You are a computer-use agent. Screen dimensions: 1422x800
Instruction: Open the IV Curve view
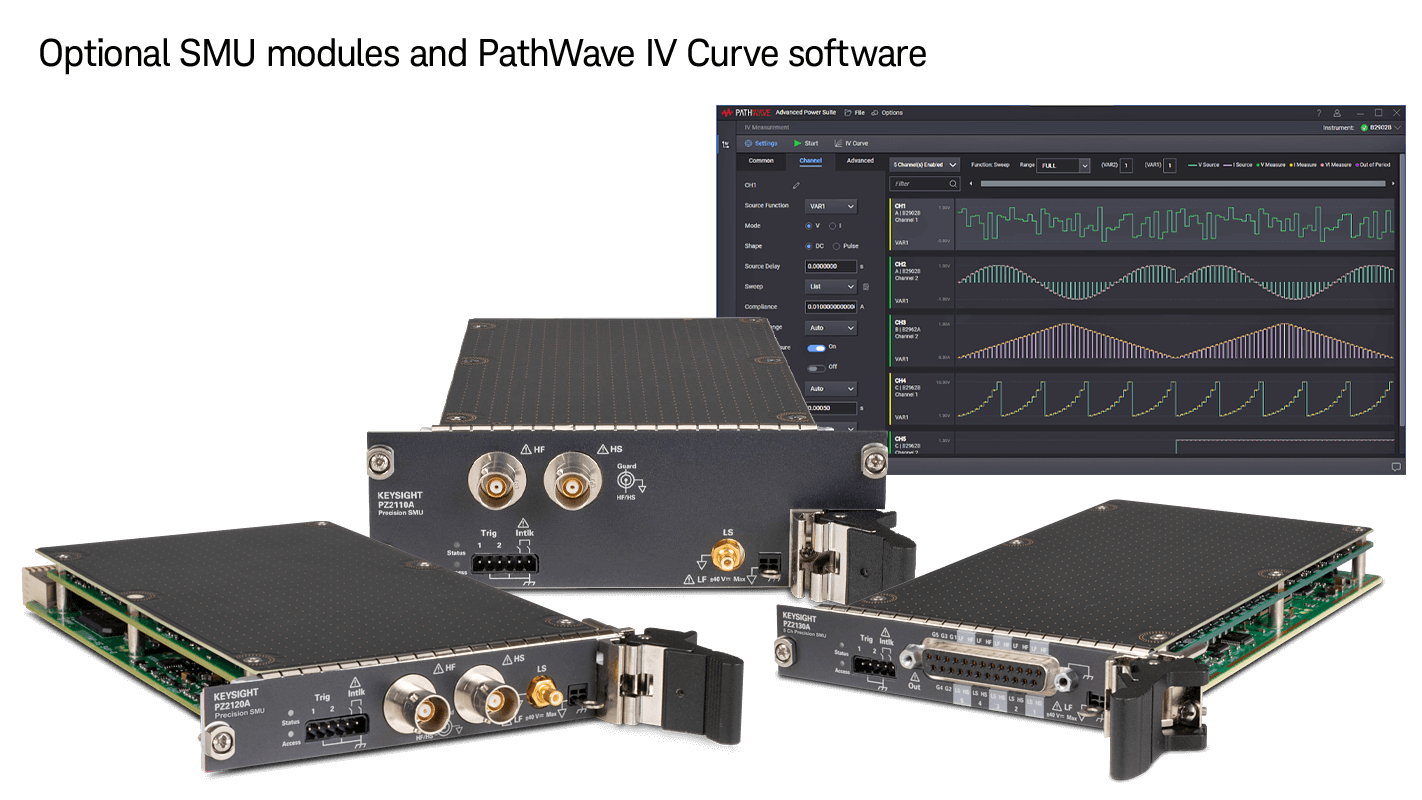click(851, 143)
